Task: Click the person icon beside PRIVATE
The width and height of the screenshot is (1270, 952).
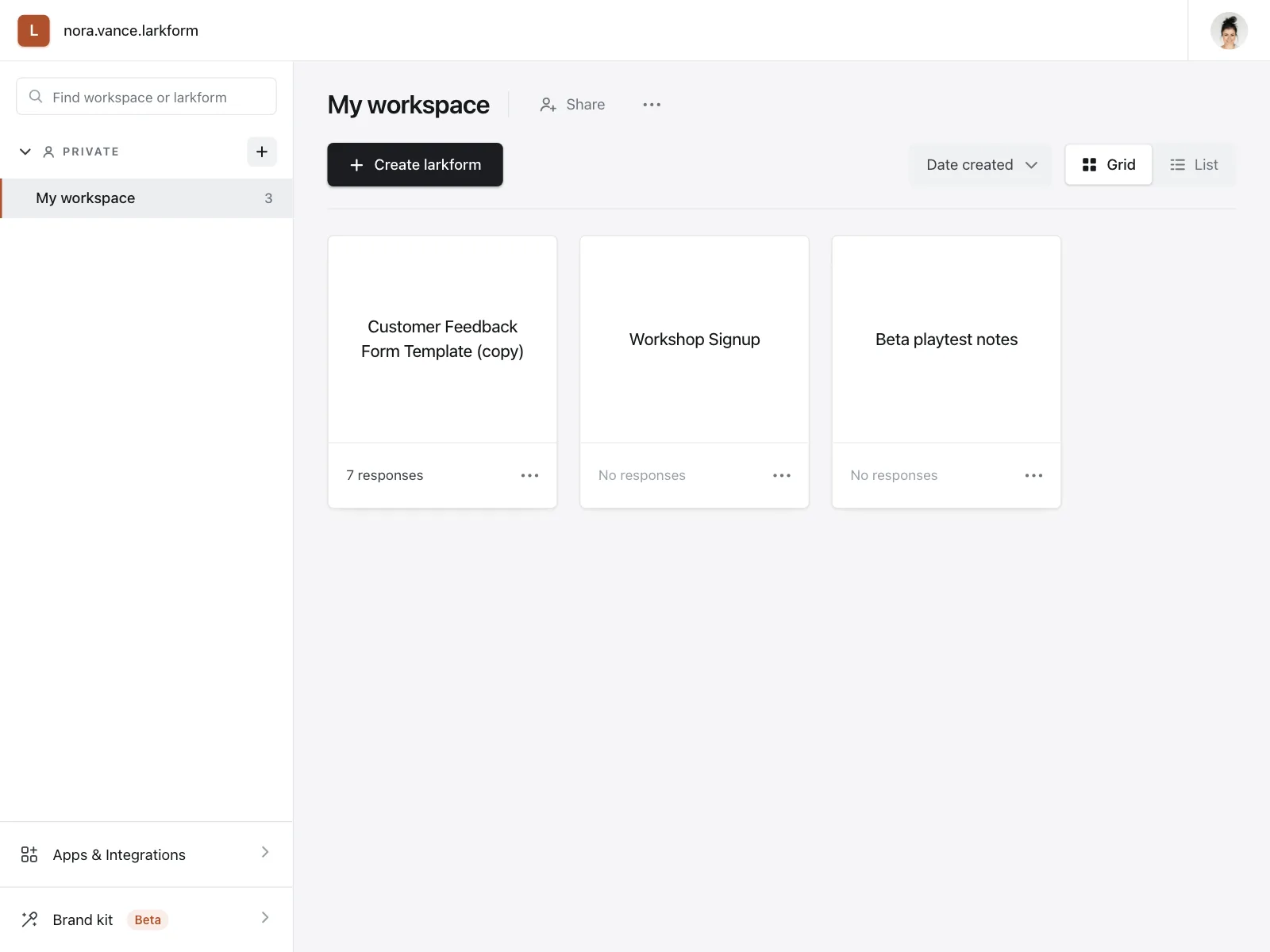Action: click(x=48, y=152)
